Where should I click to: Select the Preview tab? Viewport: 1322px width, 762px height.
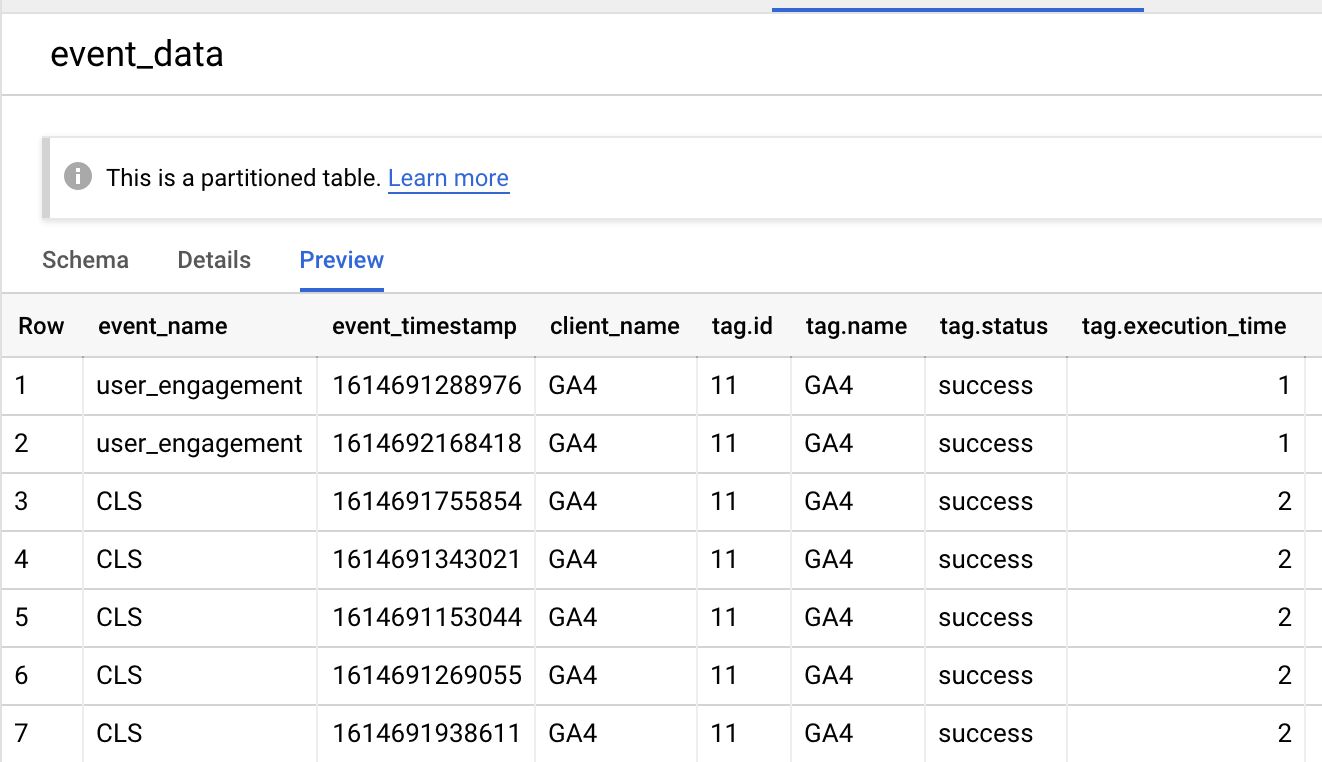[342, 260]
